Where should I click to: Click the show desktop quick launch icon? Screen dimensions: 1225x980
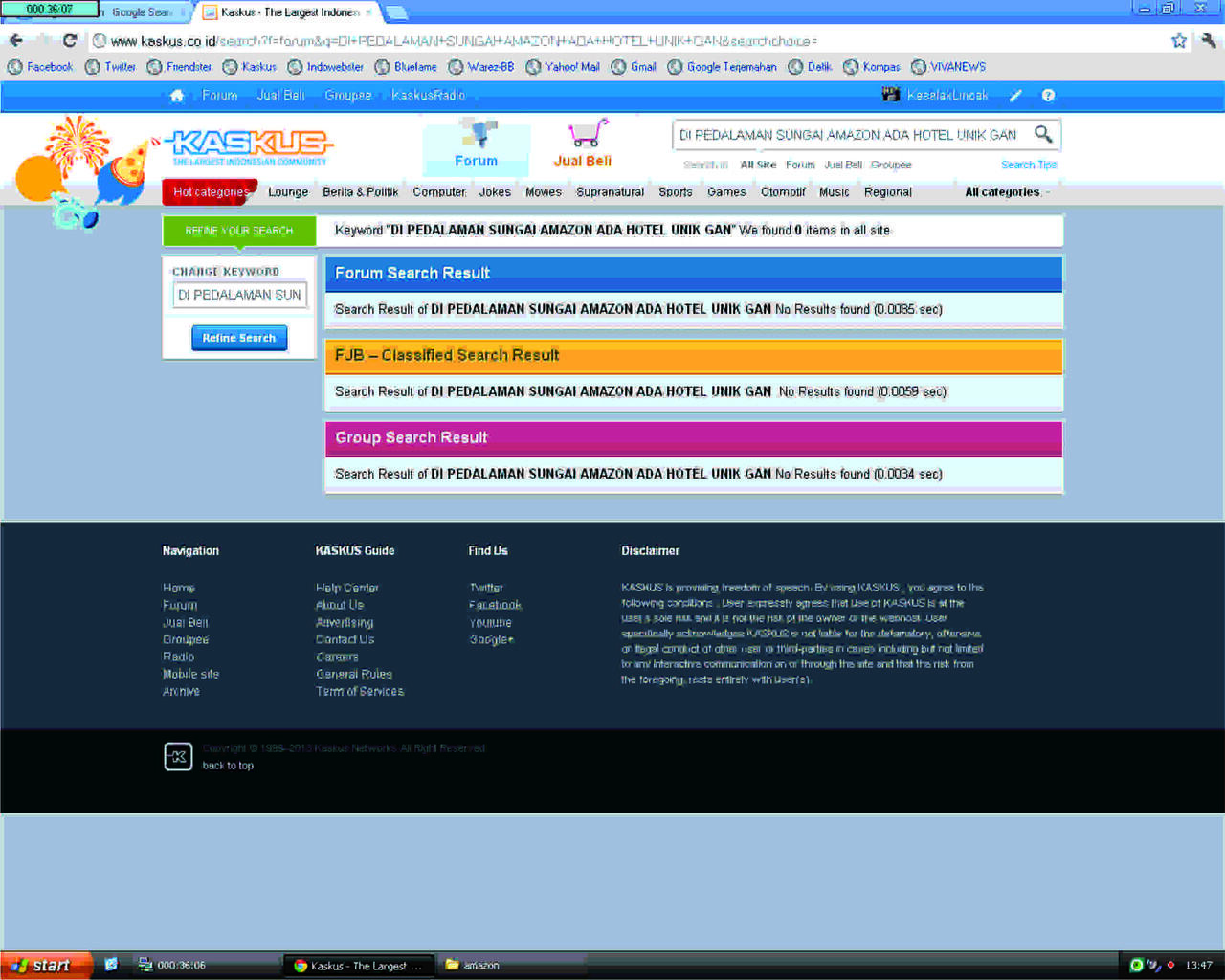(111, 965)
